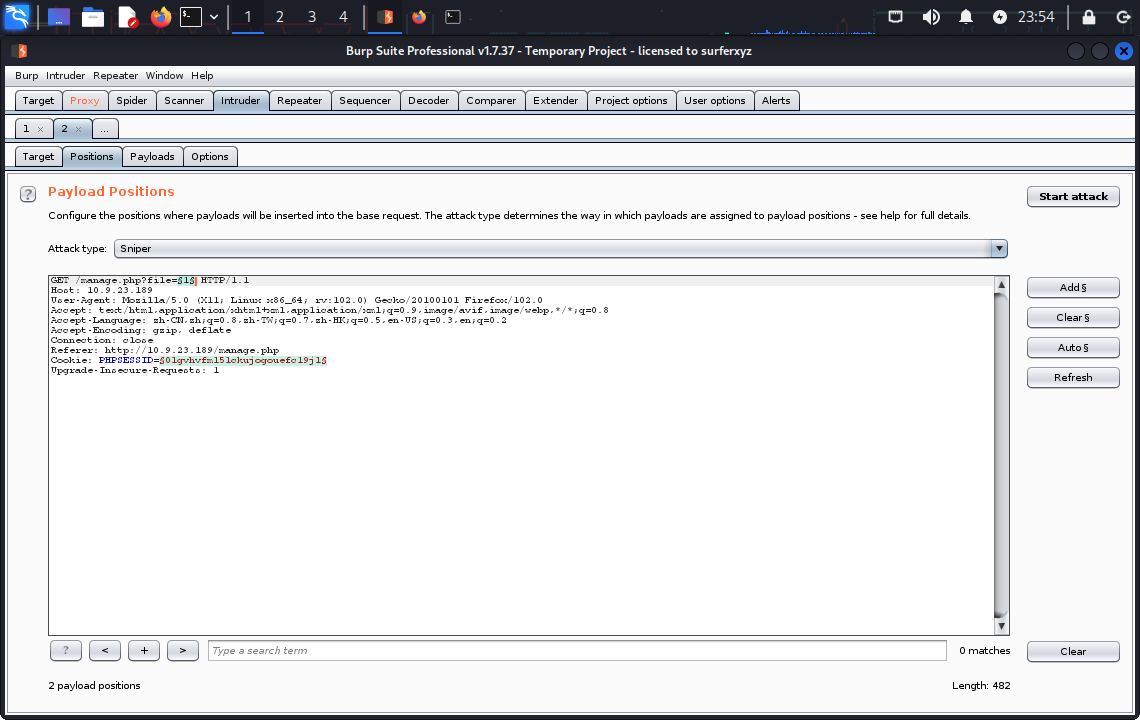1140x720 pixels.
Task: Click the plus search options button
Action: click(x=144, y=650)
